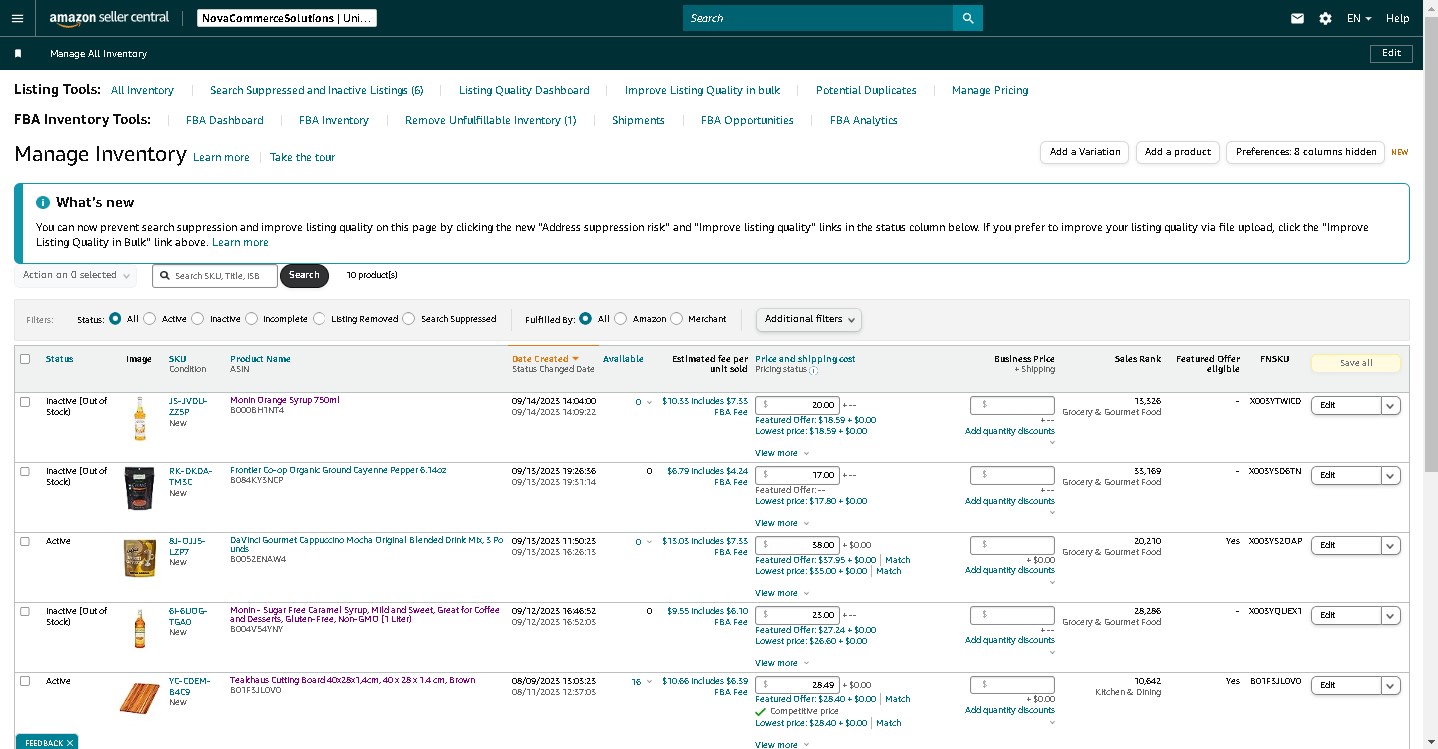Screen dimensions: 1438x749
Task: Click the black Search button beside SKU field
Action: pos(304,275)
